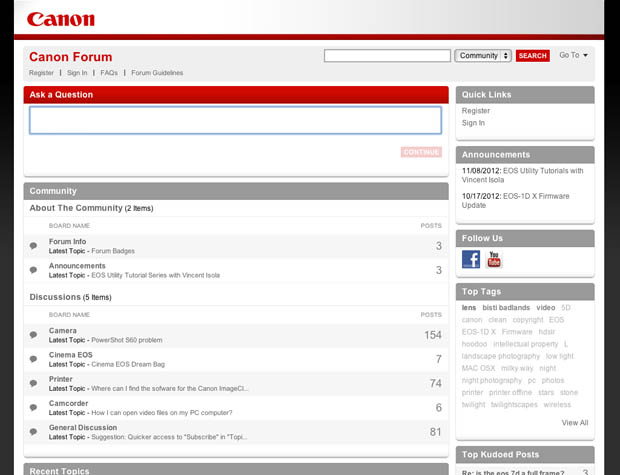
Task: Open topic EOS Utility Tutorial Series with Vincent Isola
Action: pyautogui.click(x=155, y=275)
